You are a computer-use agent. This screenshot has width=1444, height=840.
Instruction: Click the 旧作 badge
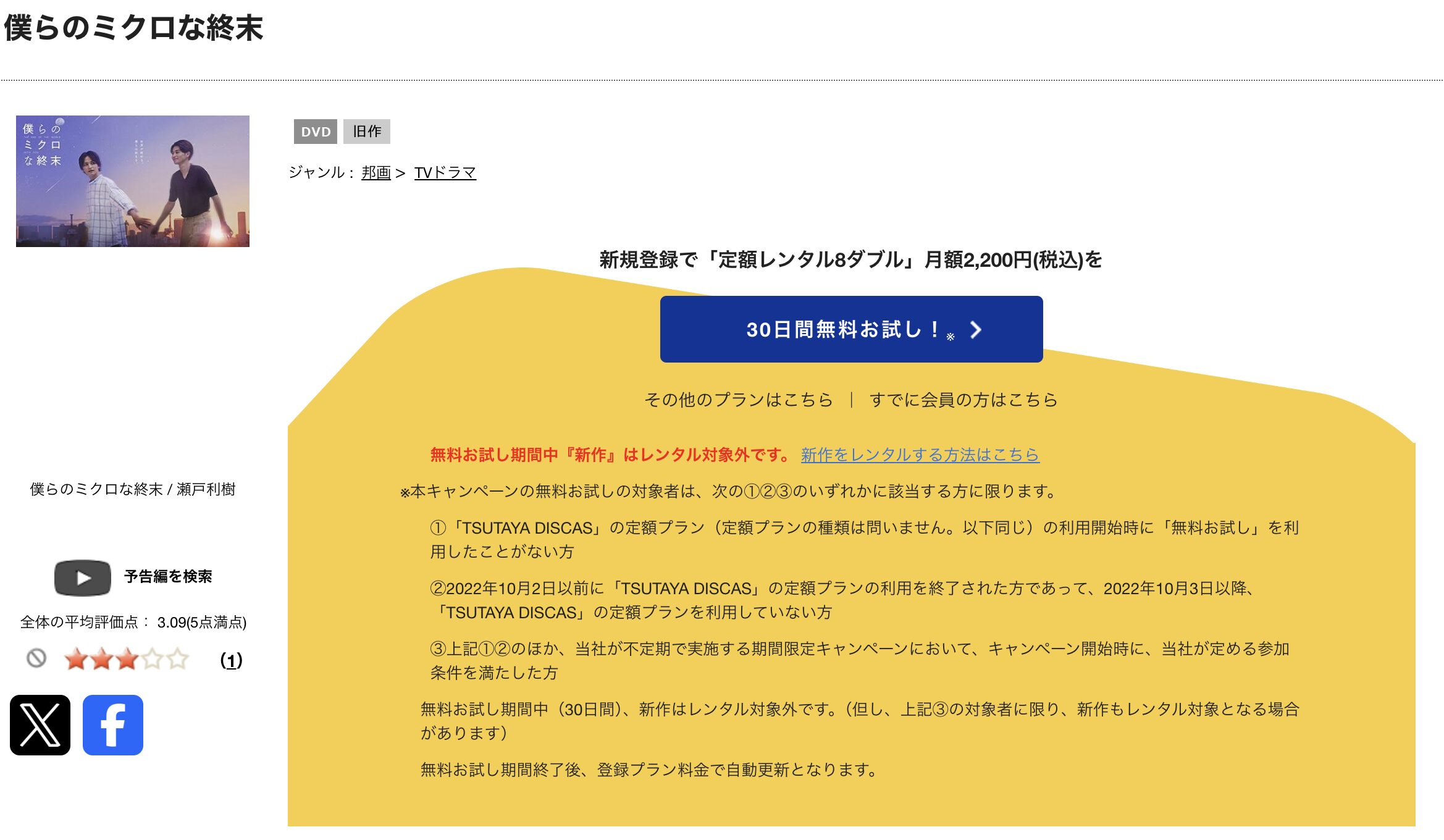tap(367, 132)
